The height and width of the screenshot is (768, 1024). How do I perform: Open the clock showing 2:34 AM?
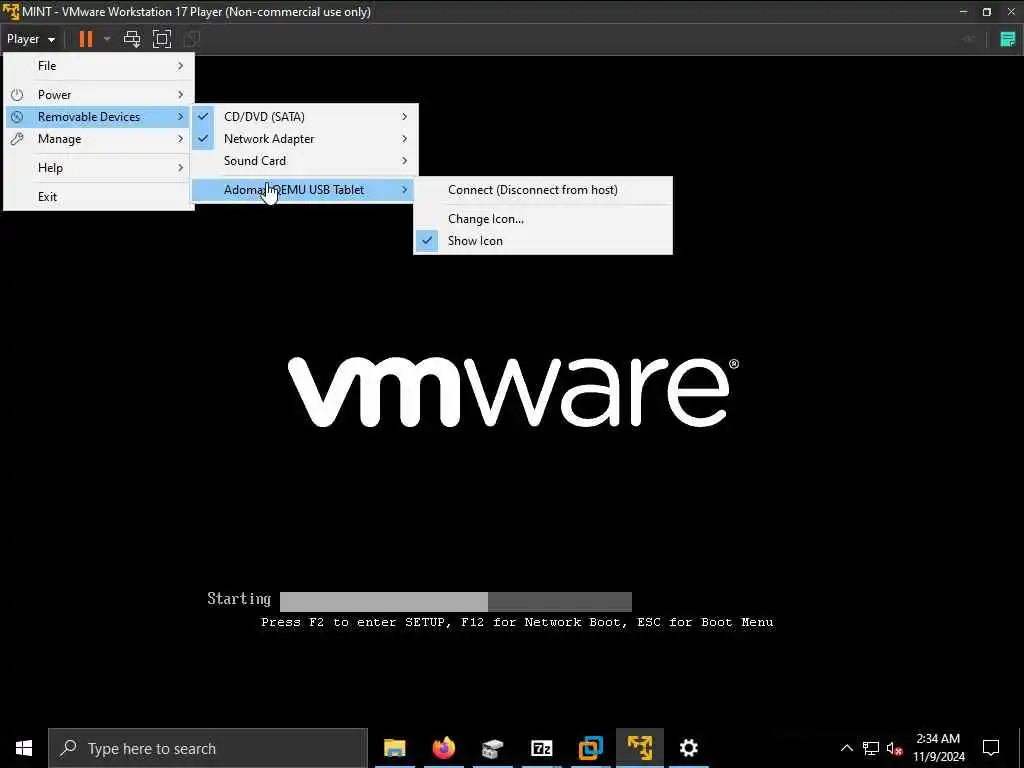938,748
